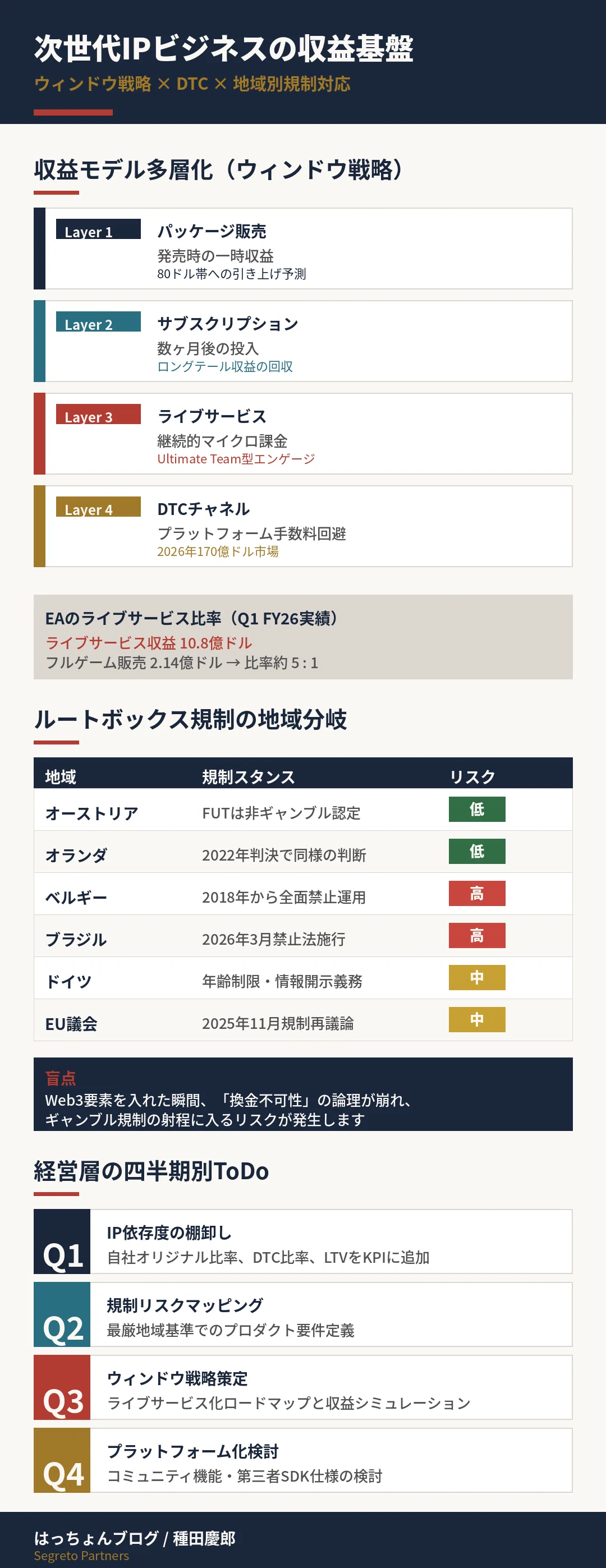Click the 低 risk badge for オーストリア
The width and height of the screenshot is (606, 1568).
pos(477,809)
